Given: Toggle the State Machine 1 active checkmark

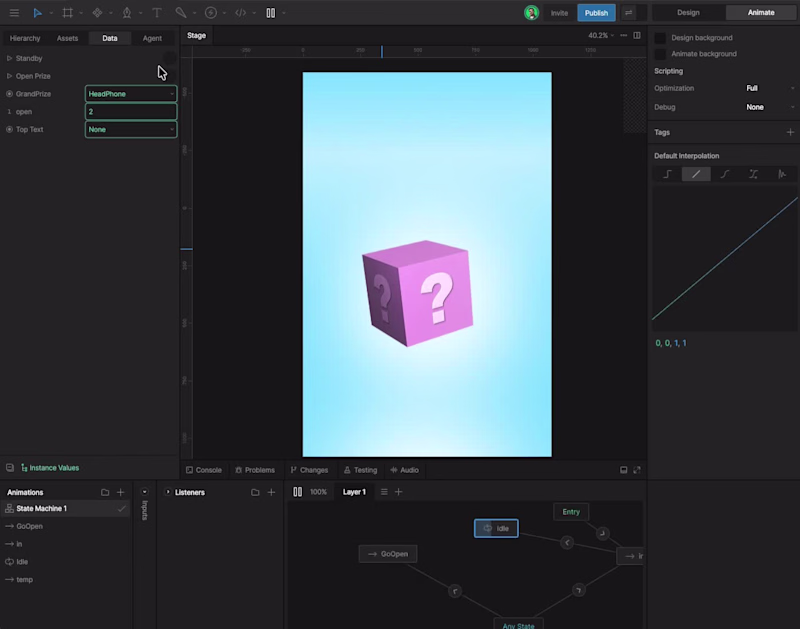Looking at the screenshot, I should coord(122,508).
